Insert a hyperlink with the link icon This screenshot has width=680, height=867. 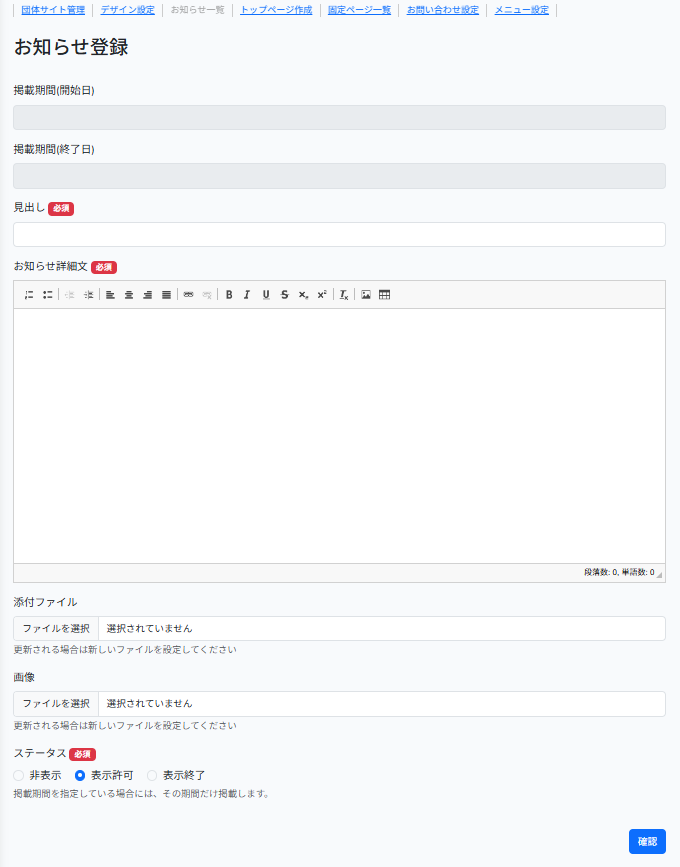[188, 295]
